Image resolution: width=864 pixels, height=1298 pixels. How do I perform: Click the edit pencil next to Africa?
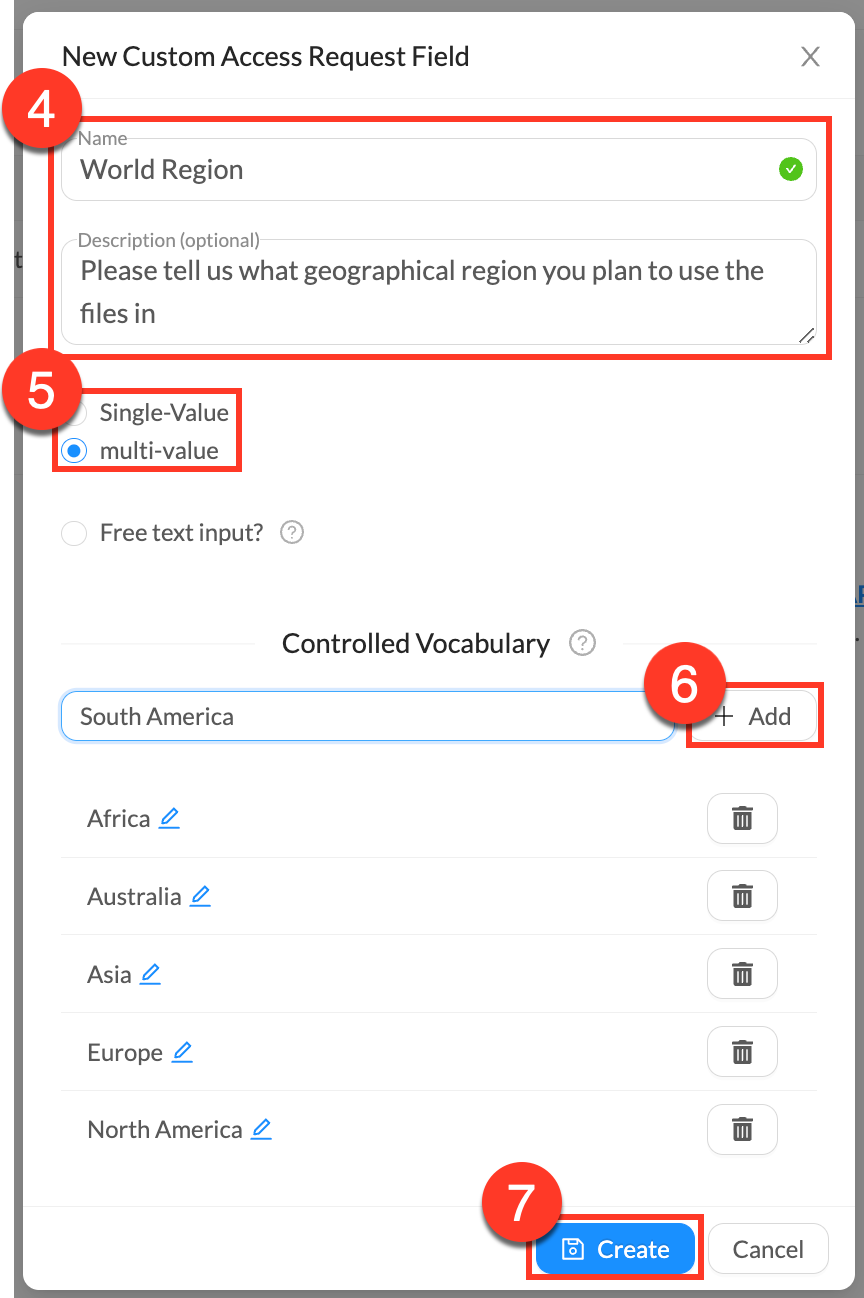[170, 819]
